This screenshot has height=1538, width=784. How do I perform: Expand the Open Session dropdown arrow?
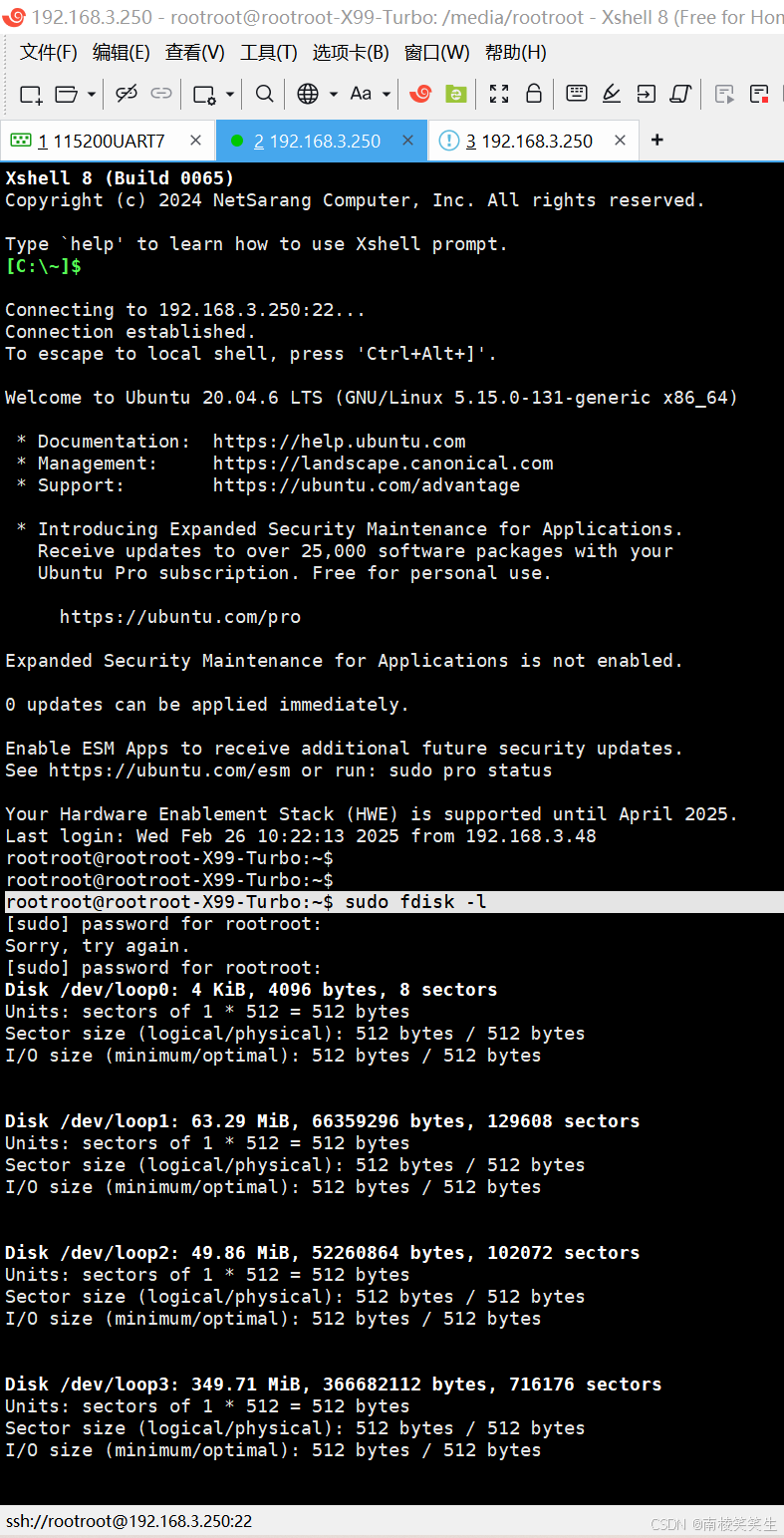click(x=91, y=95)
